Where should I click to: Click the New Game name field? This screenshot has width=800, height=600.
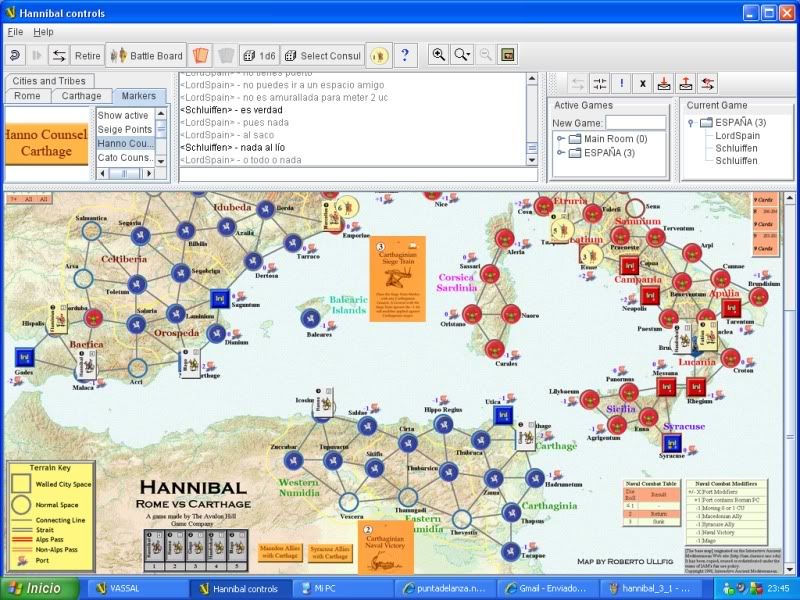[x=636, y=123]
